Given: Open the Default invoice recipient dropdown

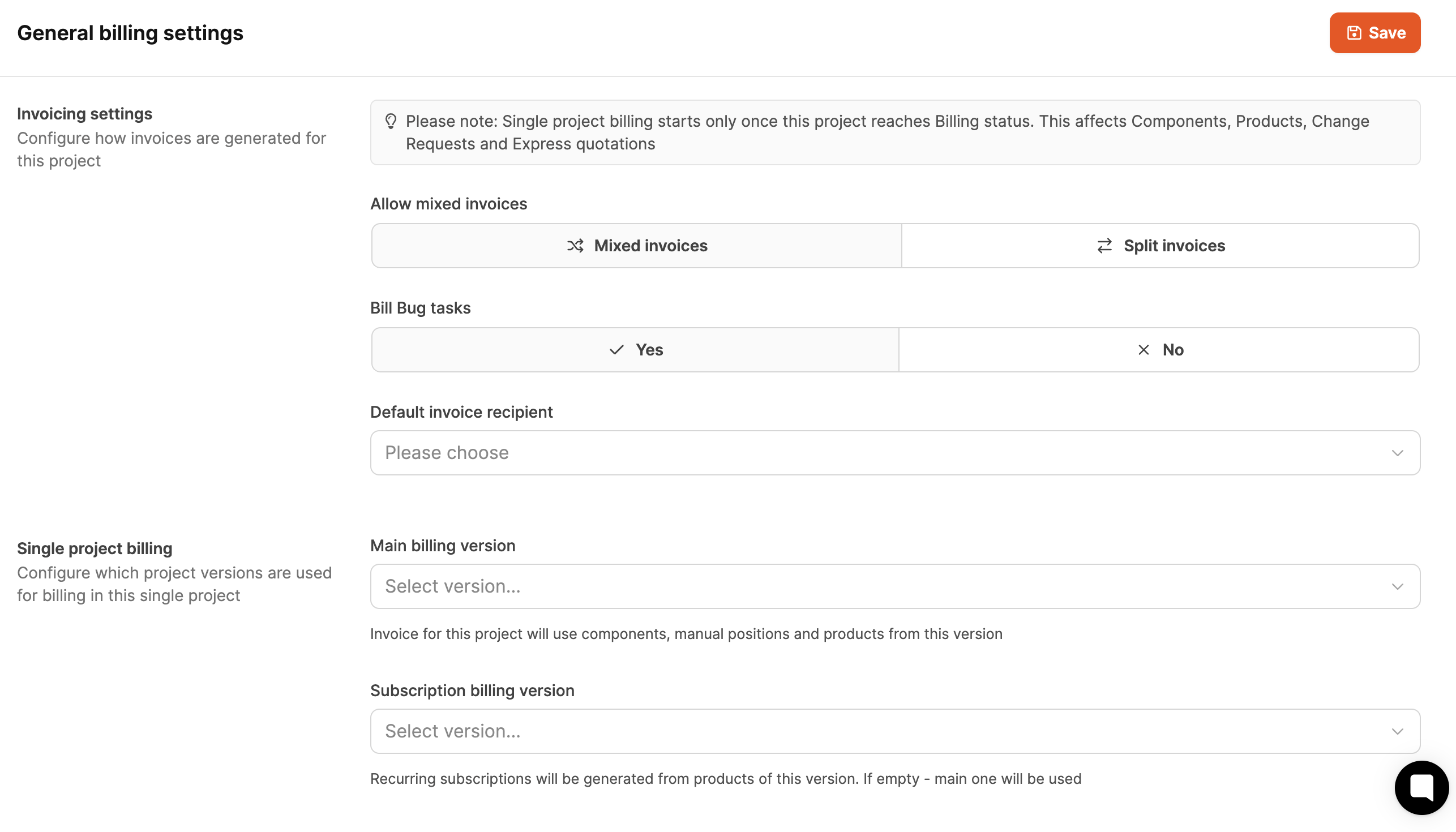Looking at the screenshot, I should [x=895, y=453].
